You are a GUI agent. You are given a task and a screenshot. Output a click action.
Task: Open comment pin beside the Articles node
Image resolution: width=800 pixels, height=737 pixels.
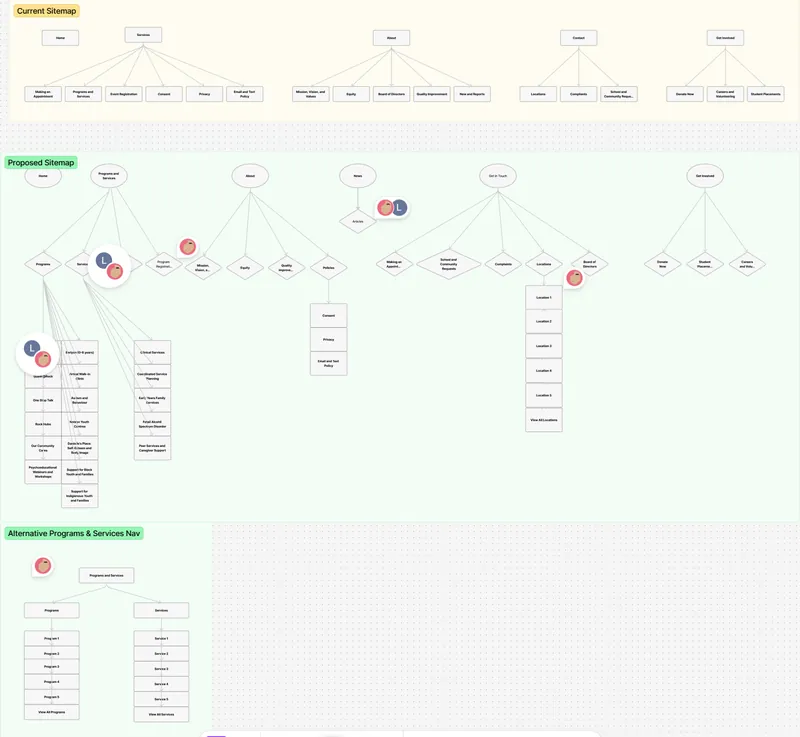tap(392, 208)
